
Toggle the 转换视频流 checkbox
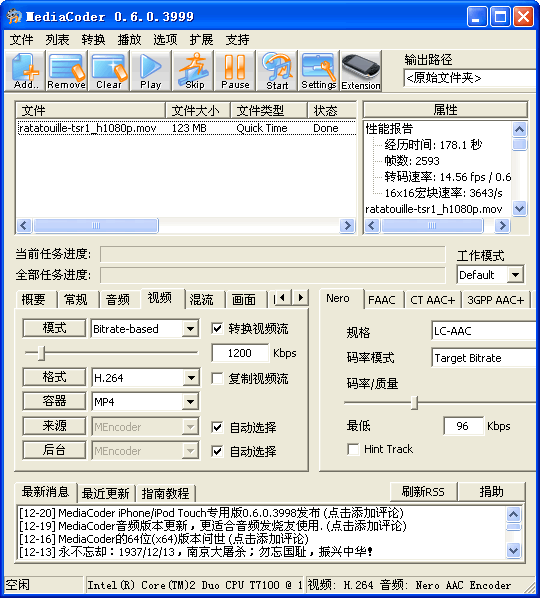coord(217,328)
